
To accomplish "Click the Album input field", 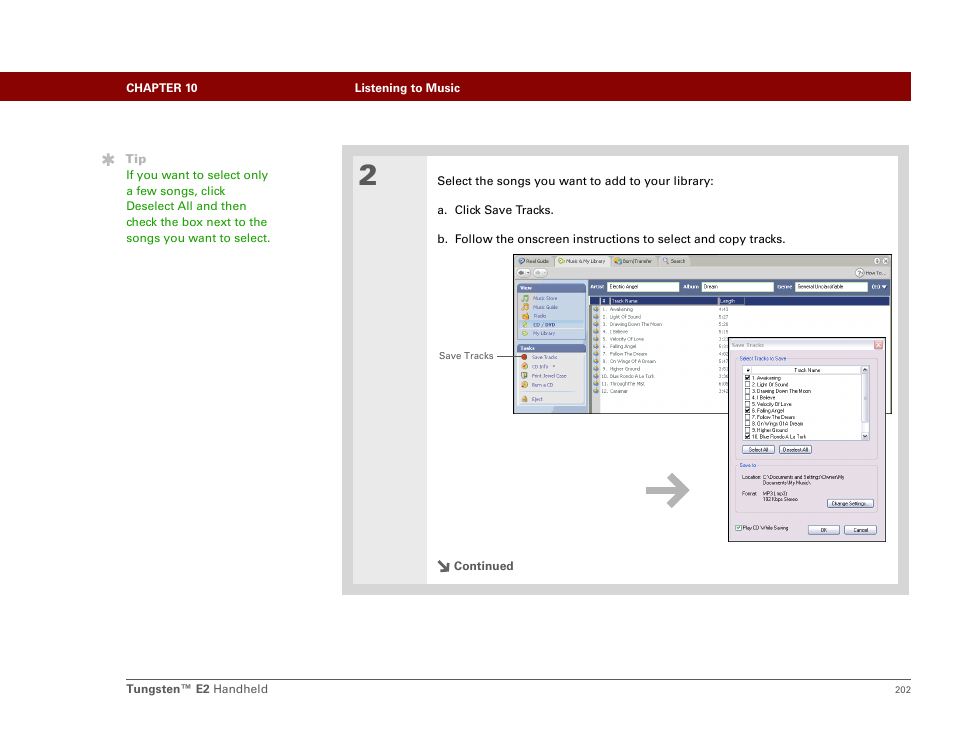I will [737, 287].
